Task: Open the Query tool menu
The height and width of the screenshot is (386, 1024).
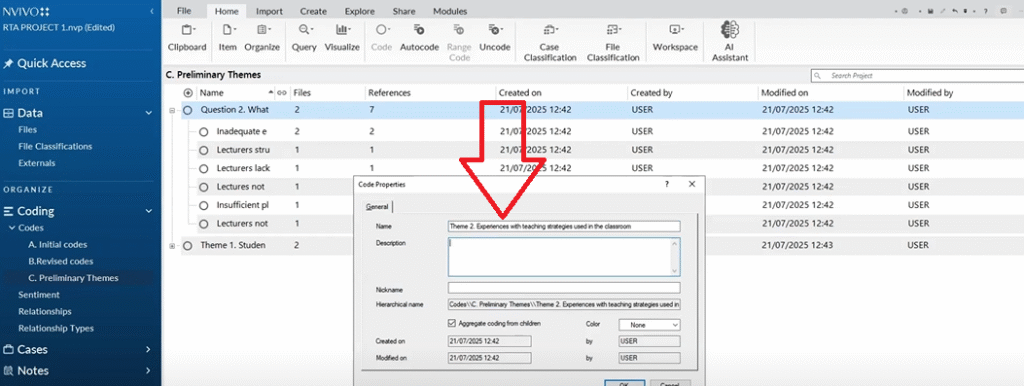Action: [x=304, y=38]
